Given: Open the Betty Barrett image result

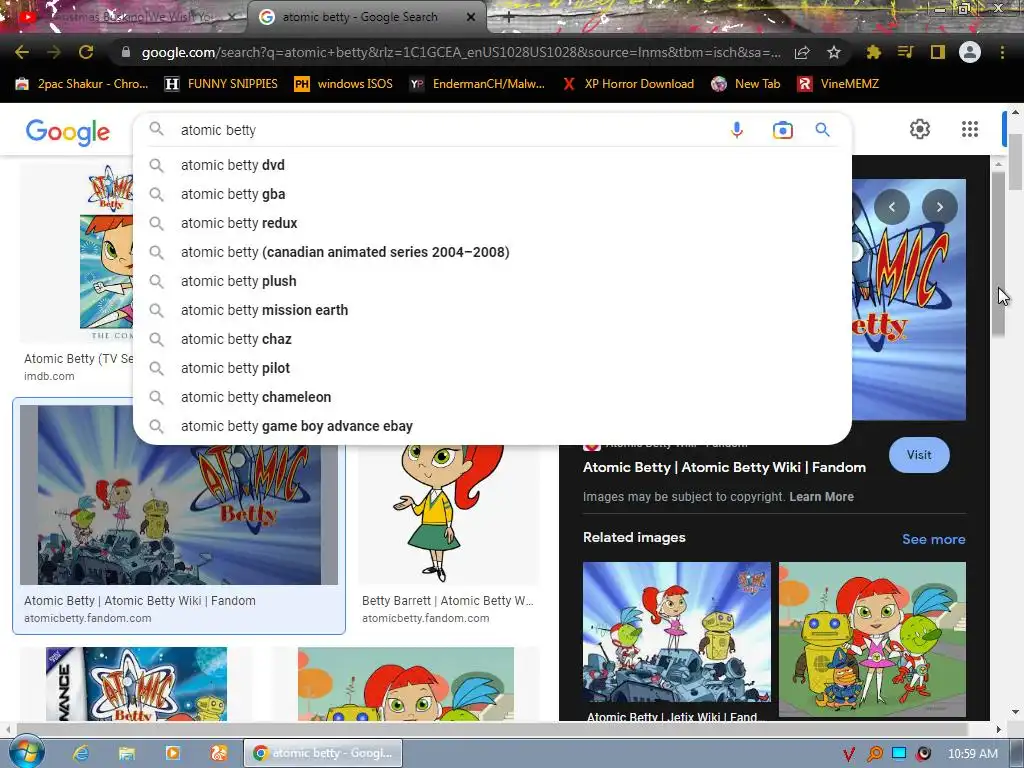Looking at the screenshot, I should click(x=449, y=515).
